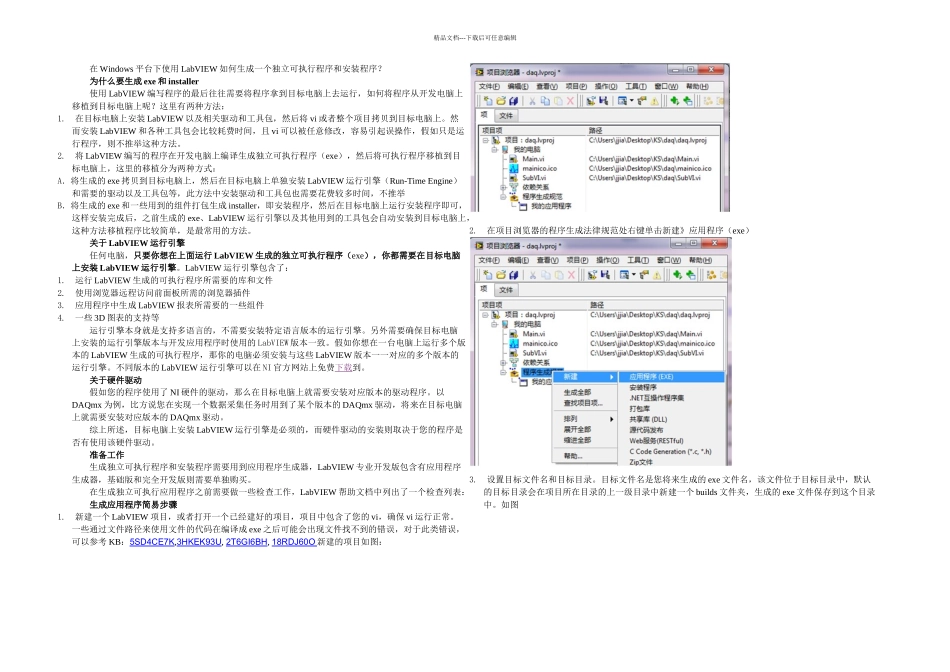Switch to 文件 tab in the menu-free project window

click(506, 116)
